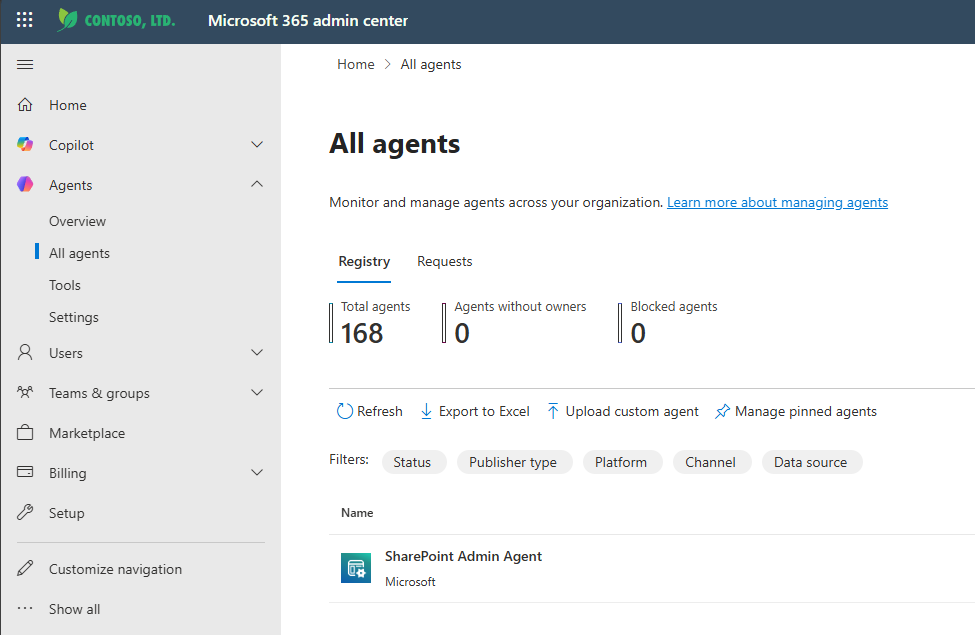
Task: Click the Teams & groups people icon
Action: (x=25, y=392)
